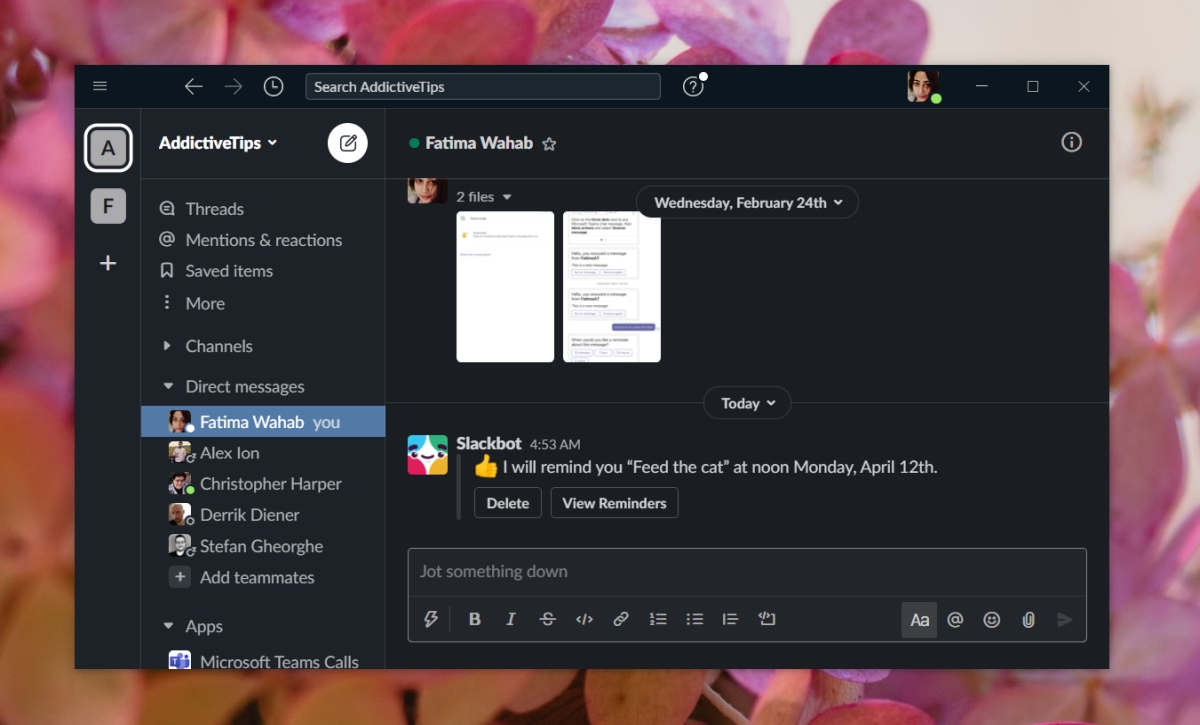This screenshot has height=725, width=1200.
Task: Toggle inline code formatting
Action: click(584, 619)
